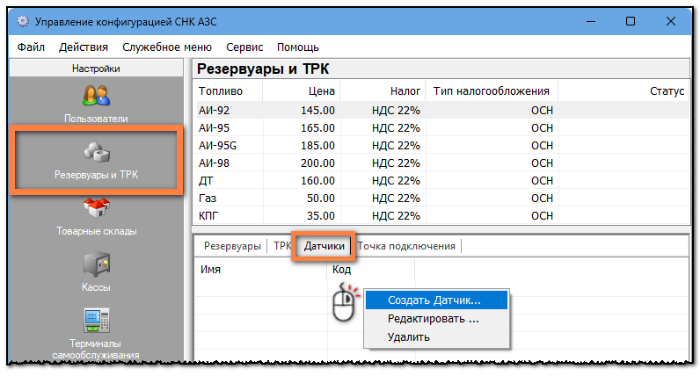The image size is (700, 376).
Task: Click the 50.00 price cell
Action: 321,198
